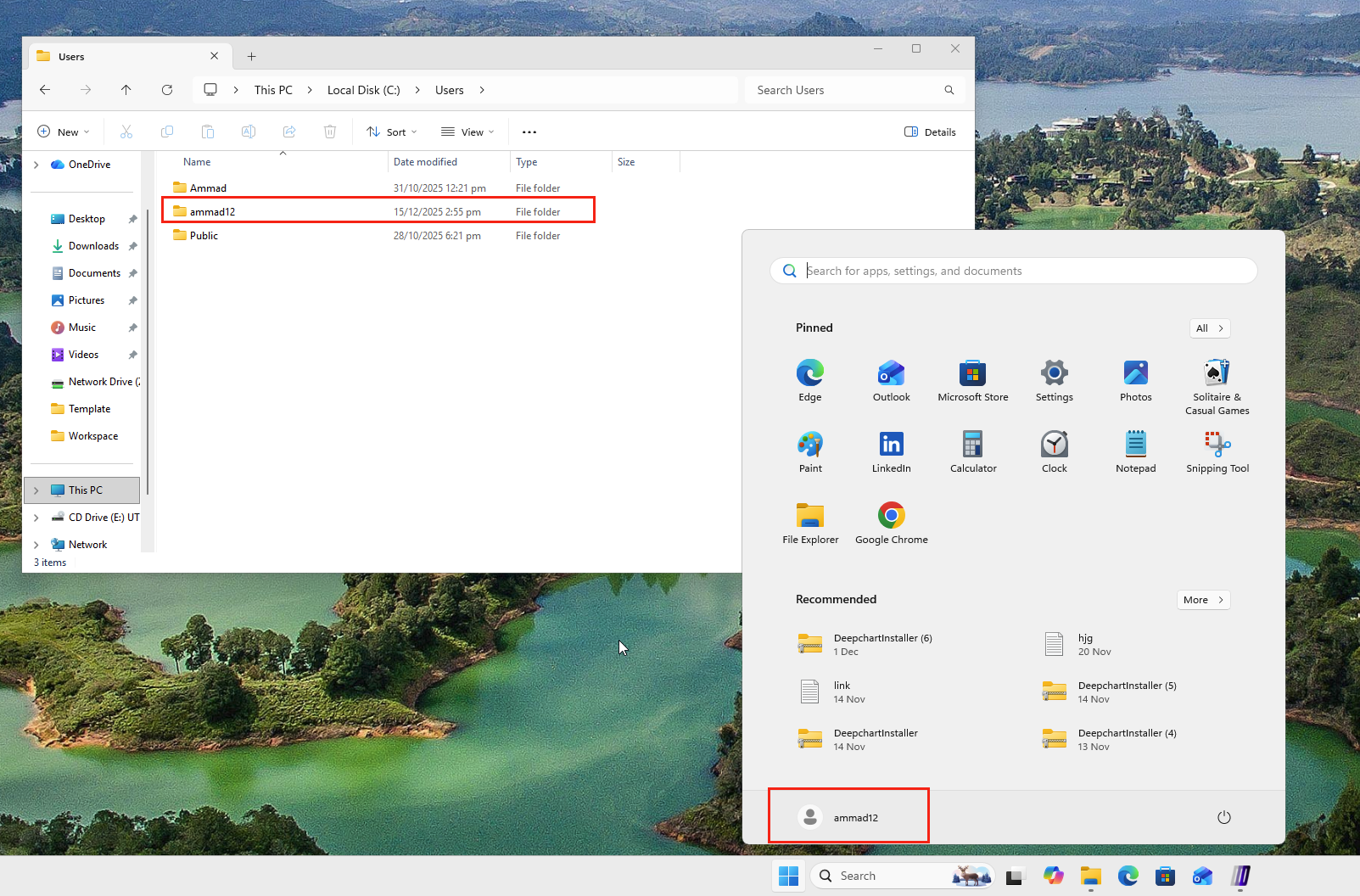
Task: Expand the OneDrive tree node
Action: click(36, 165)
